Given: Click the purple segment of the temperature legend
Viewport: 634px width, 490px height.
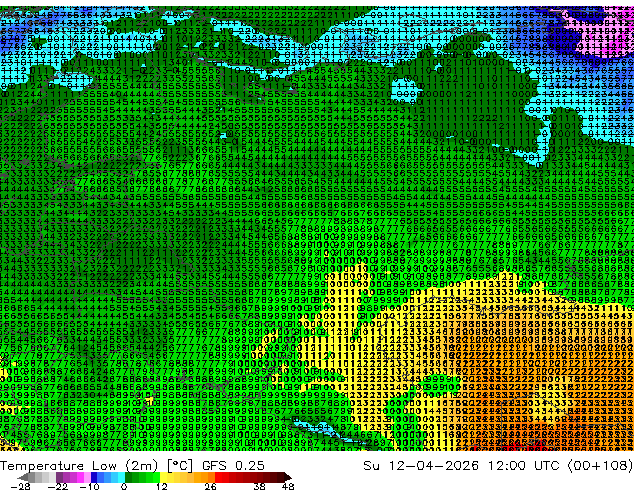Looking at the screenshot, I should click(x=73, y=477).
